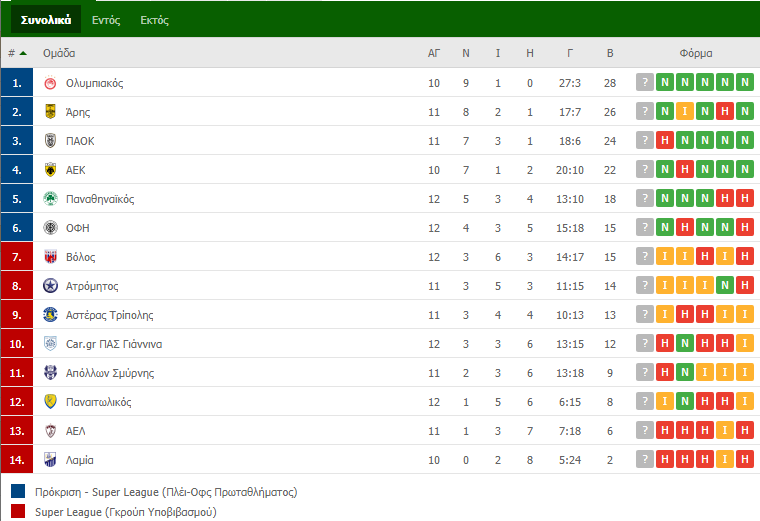760x521 pixels.
Task: Switch to the Εκτός tab
Action: (x=155, y=20)
